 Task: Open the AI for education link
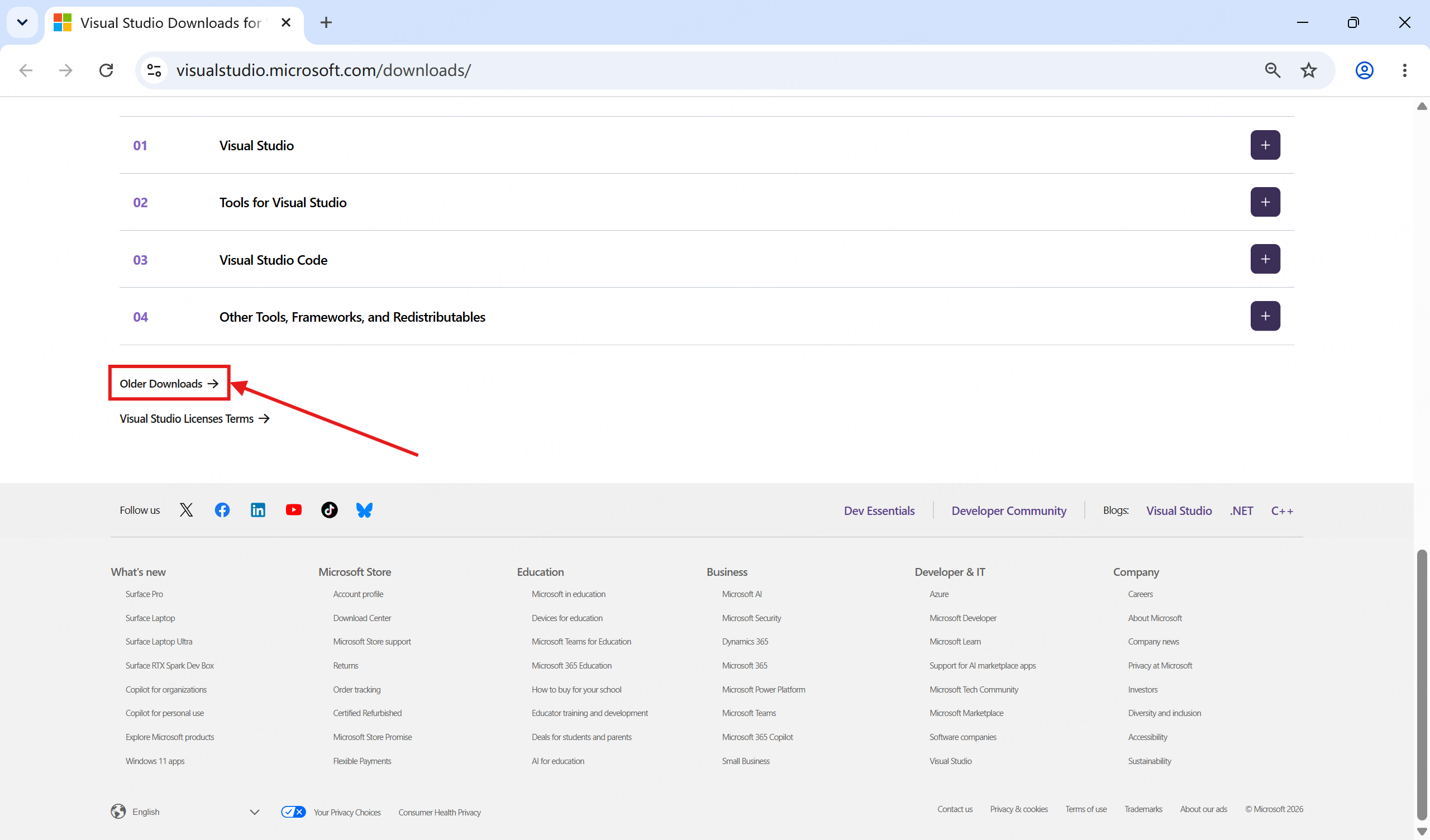(x=558, y=761)
